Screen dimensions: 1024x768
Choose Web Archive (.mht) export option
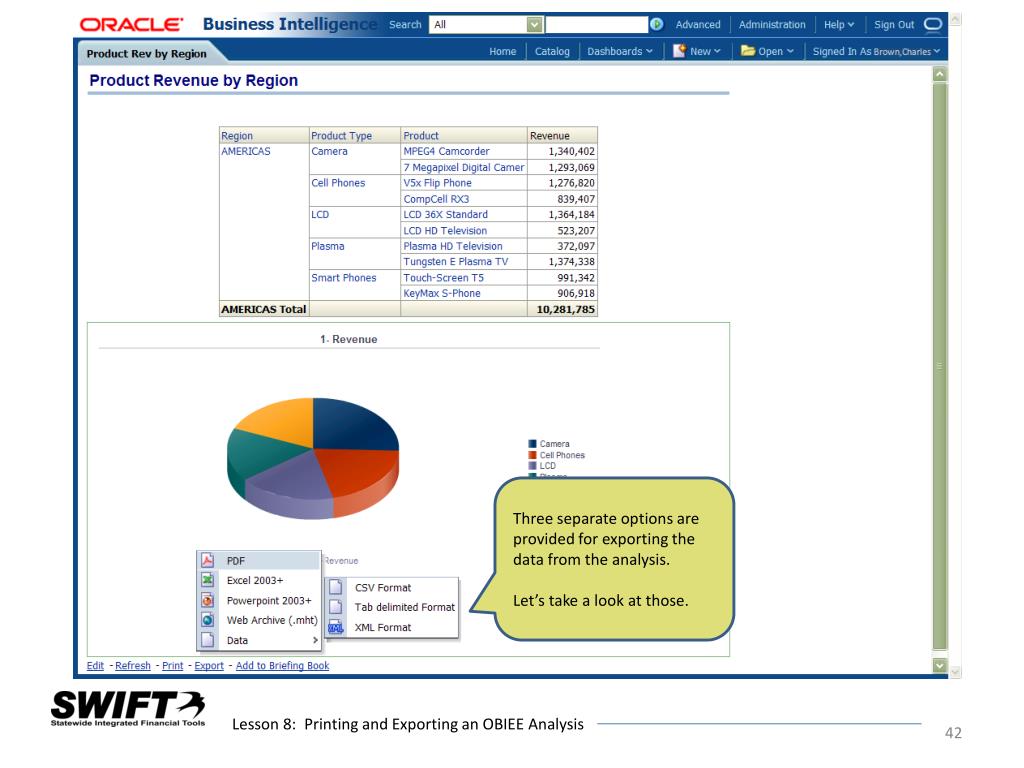point(259,620)
